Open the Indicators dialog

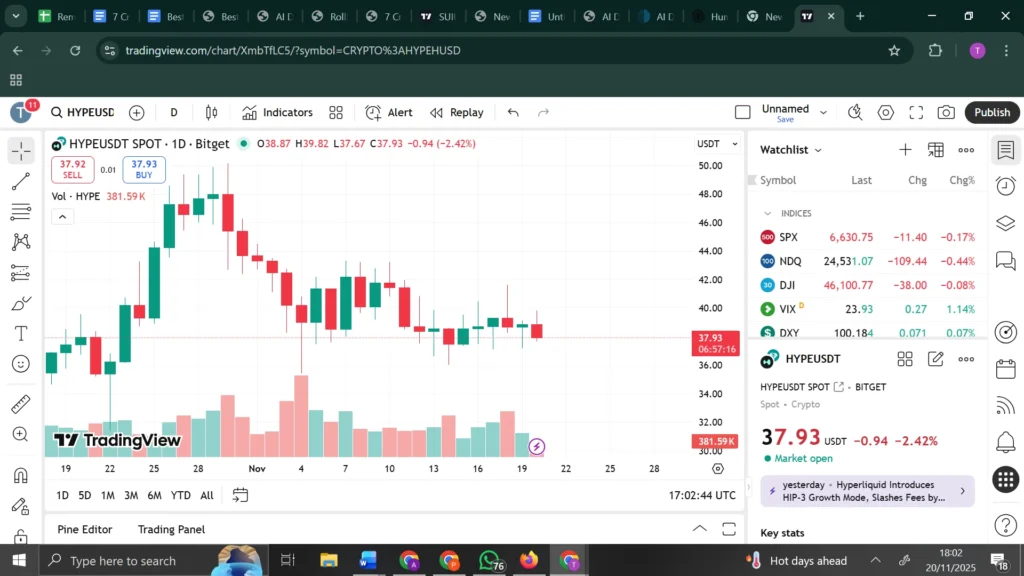coord(278,112)
